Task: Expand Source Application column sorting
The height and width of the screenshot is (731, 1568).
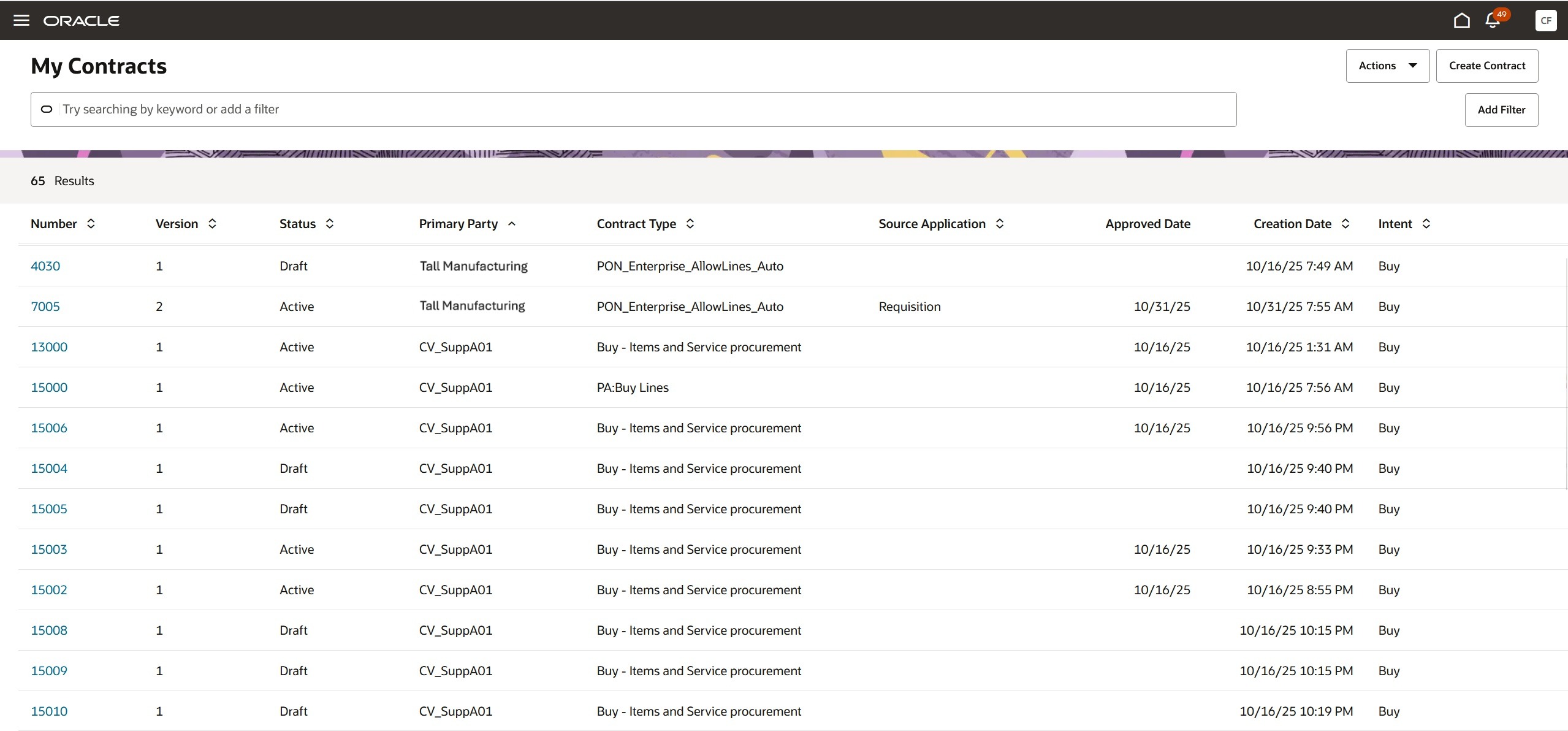Action: 999,224
